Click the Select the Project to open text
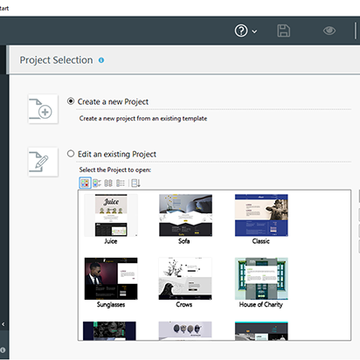Viewport: 360px width, 360px height. pyautogui.click(x=115, y=170)
